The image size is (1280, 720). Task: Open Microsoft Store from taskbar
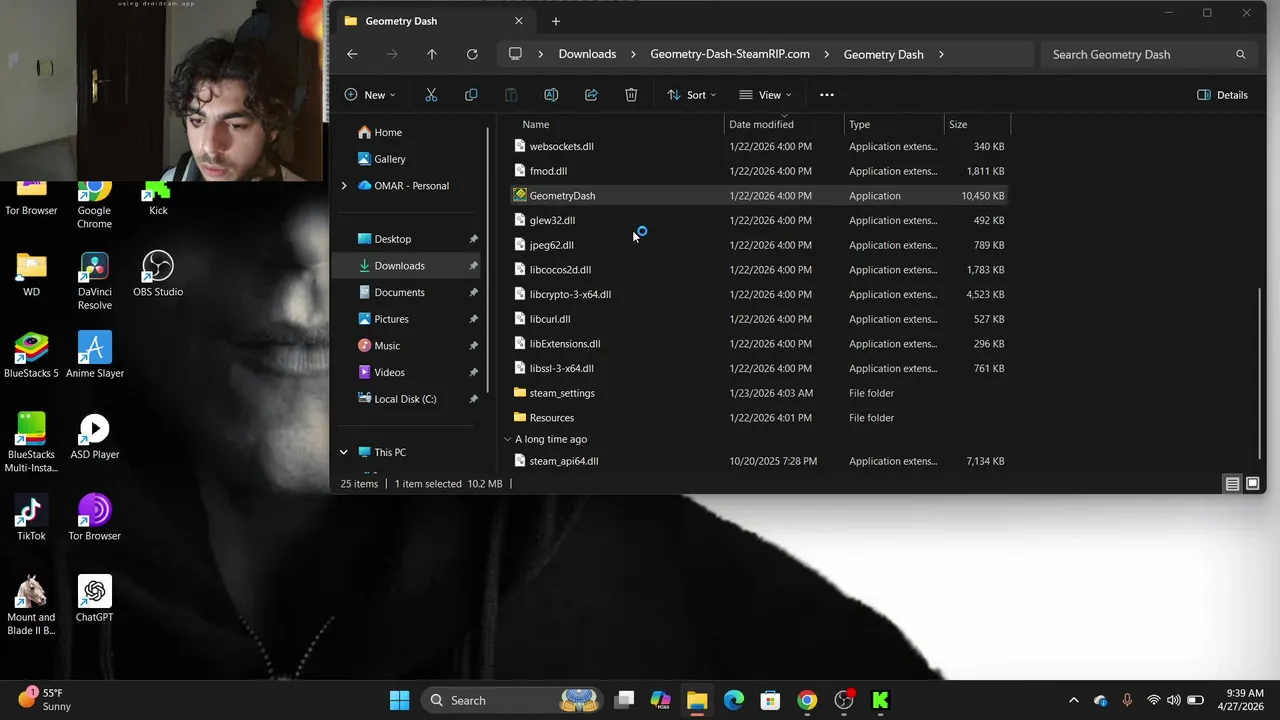click(770, 700)
